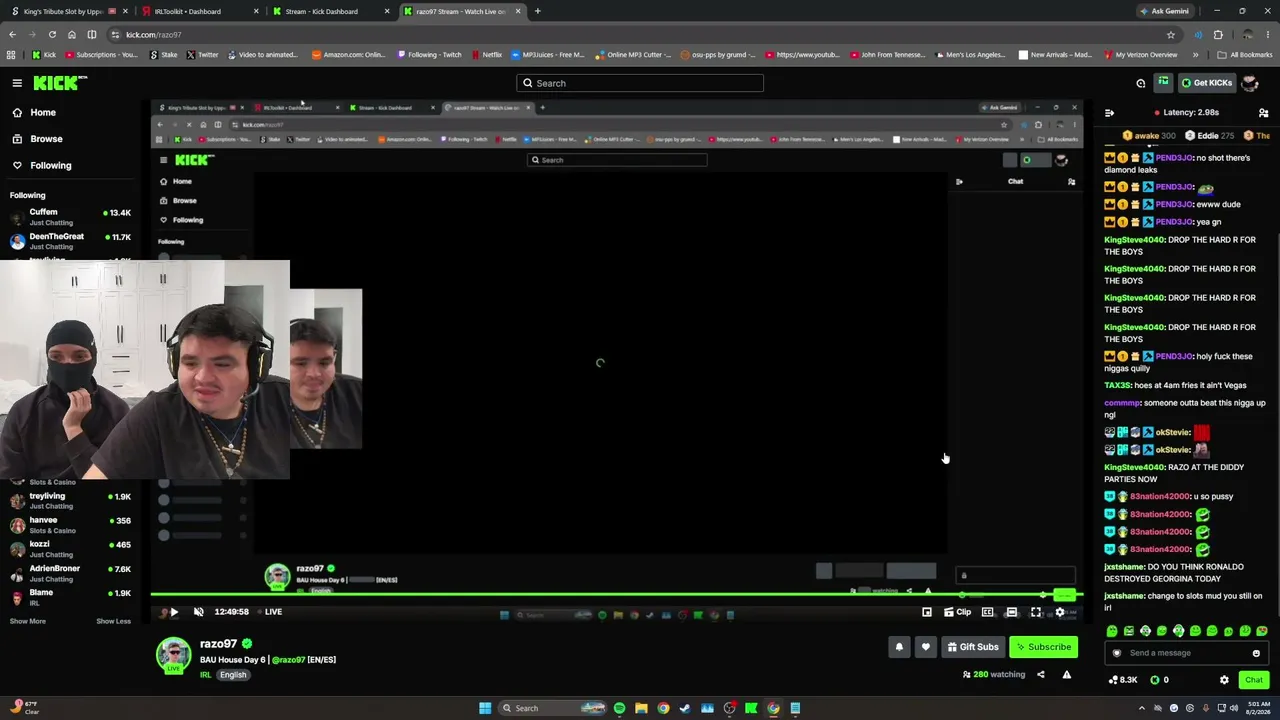Toggle follow with the heart button
The width and height of the screenshot is (1280, 720).
click(x=926, y=647)
